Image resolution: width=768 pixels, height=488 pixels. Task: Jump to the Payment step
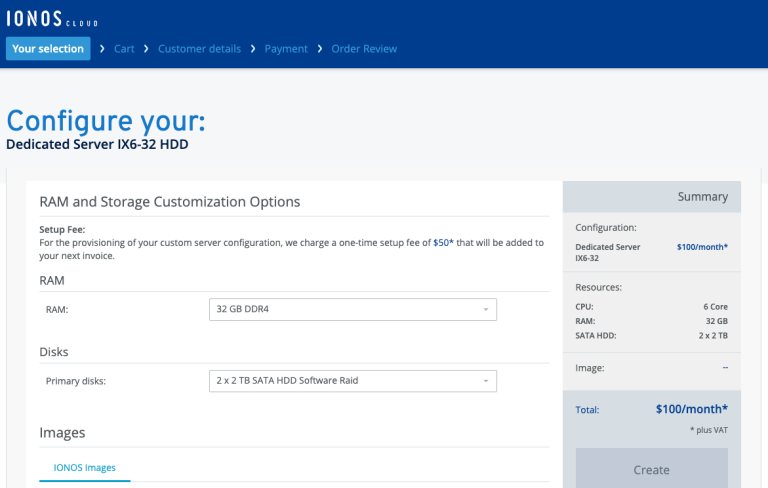(286, 49)
